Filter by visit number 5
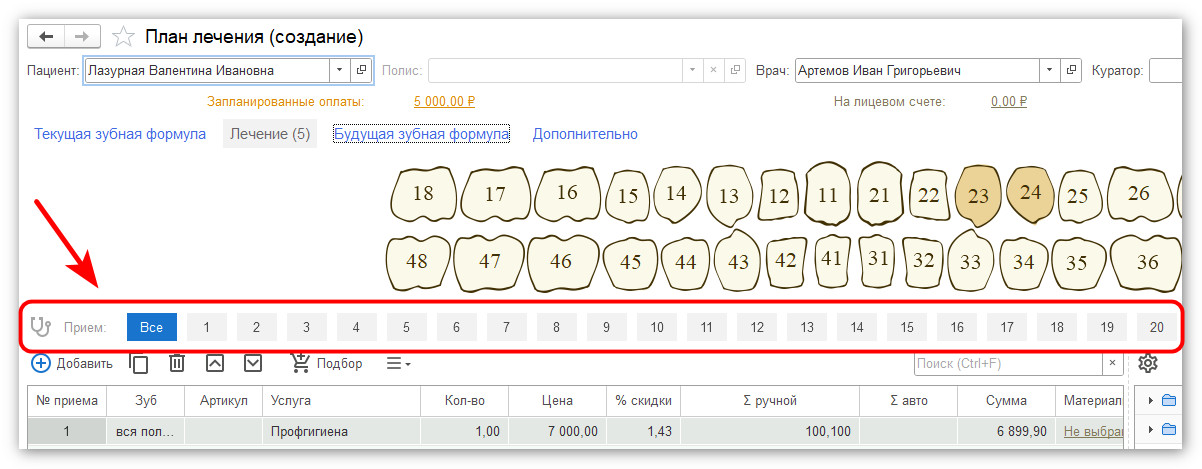Image resolution: width=1202 pixels, height=469 pixels. coord(407,327)
